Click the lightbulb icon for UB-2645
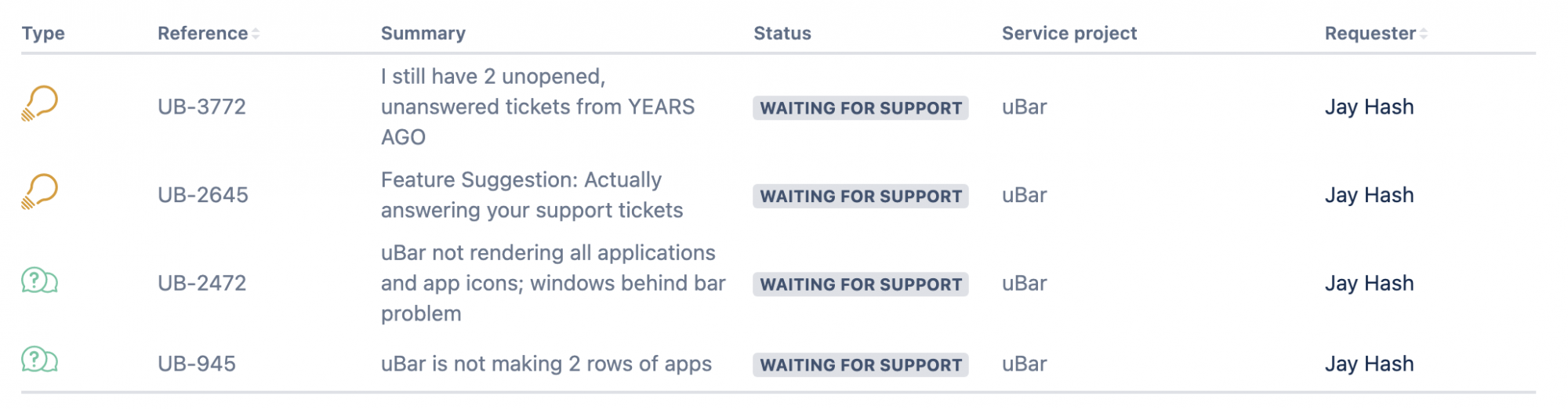The image size is (1568, 409). click(40, 191)
